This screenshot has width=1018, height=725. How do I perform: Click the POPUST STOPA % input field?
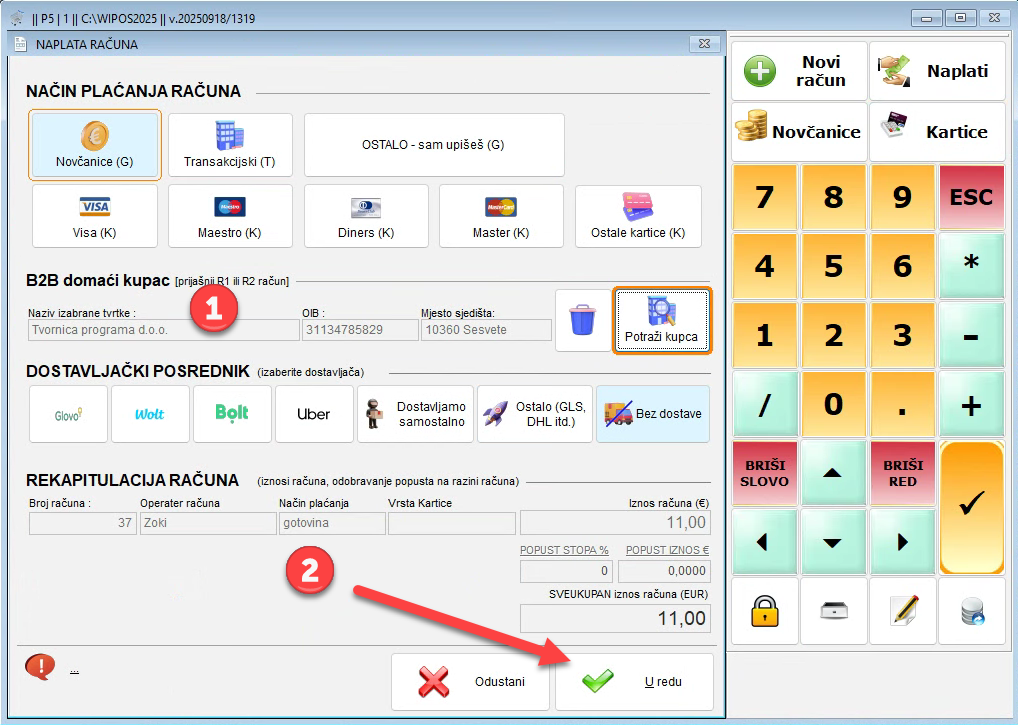click(x=565, y=571)
